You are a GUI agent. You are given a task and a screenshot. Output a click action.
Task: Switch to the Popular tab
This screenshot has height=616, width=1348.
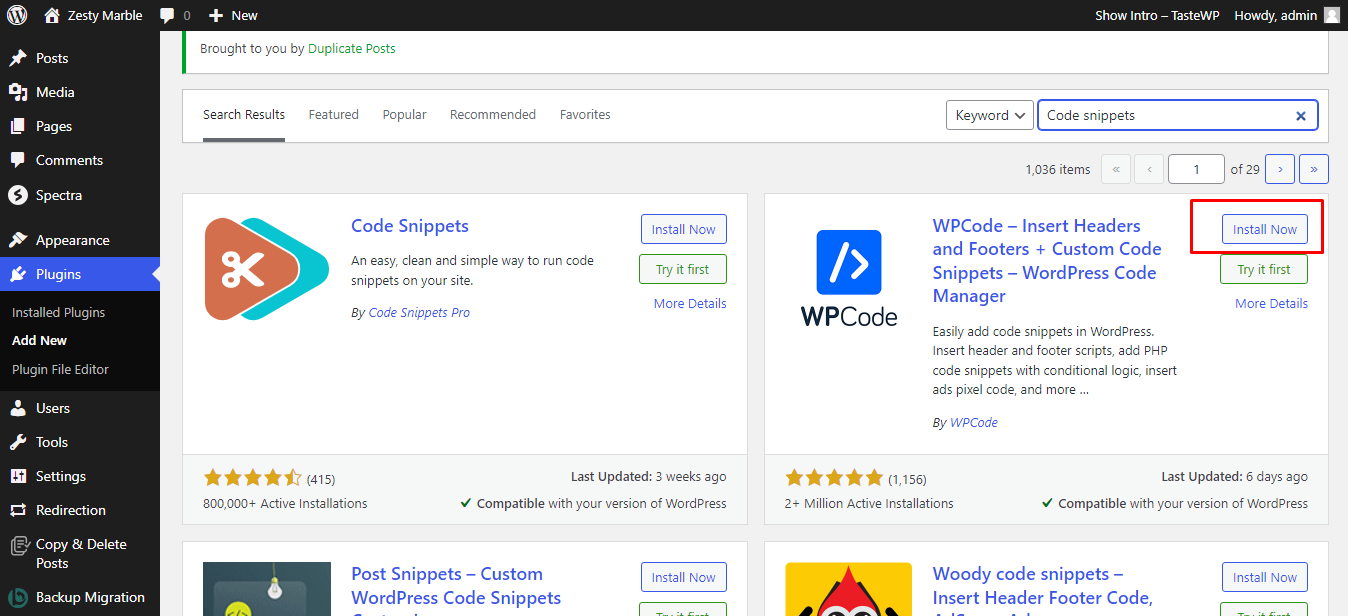coord(404,115)
